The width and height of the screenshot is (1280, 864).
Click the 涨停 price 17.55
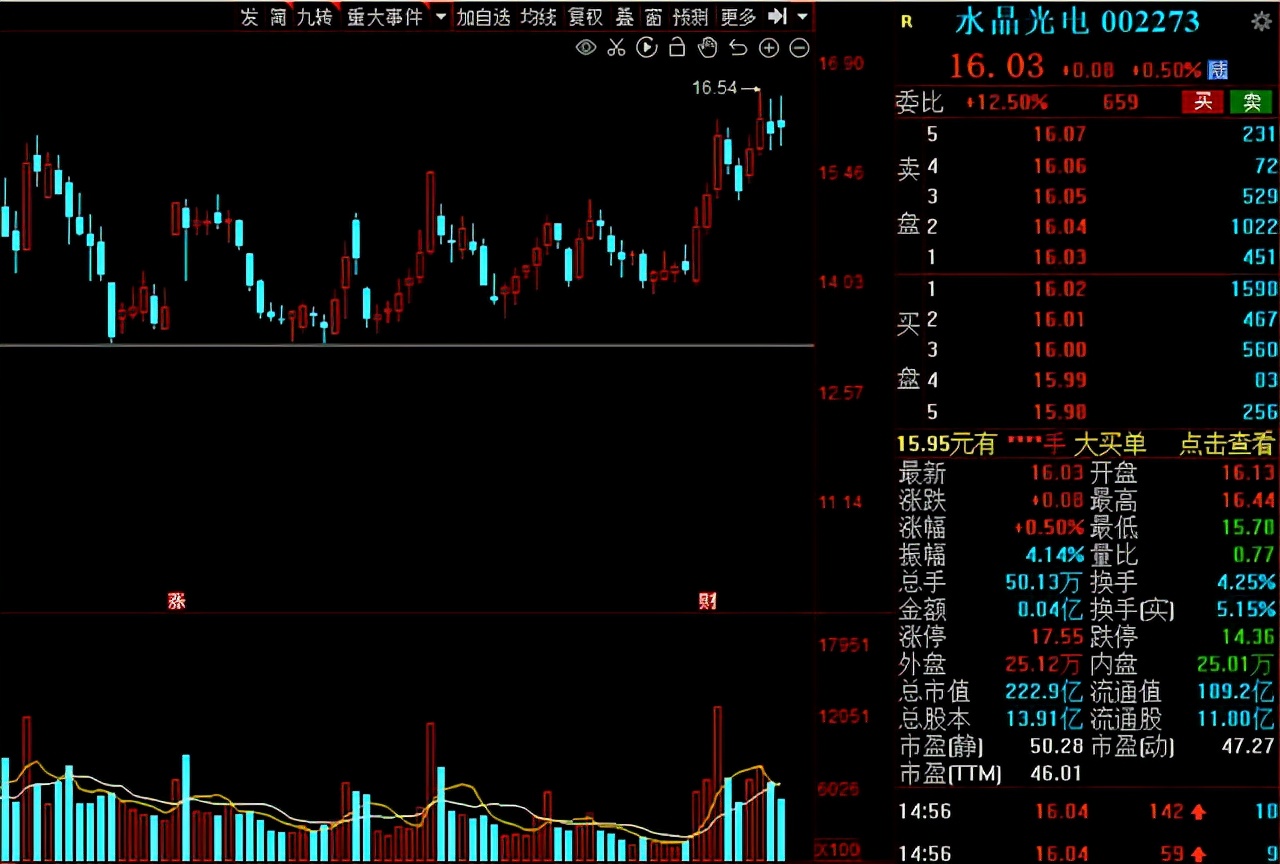[x=1058, y=636]
